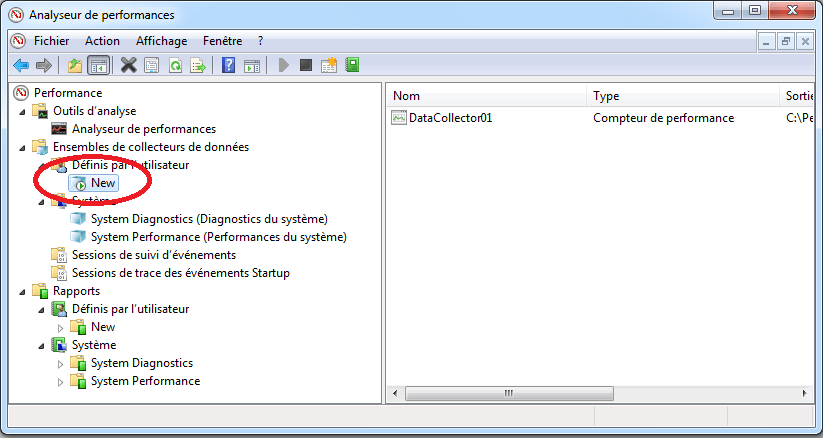The image size is (825, 438).
Task: Click the C:\Pe output path cell
Action: [x=799, y=118]
